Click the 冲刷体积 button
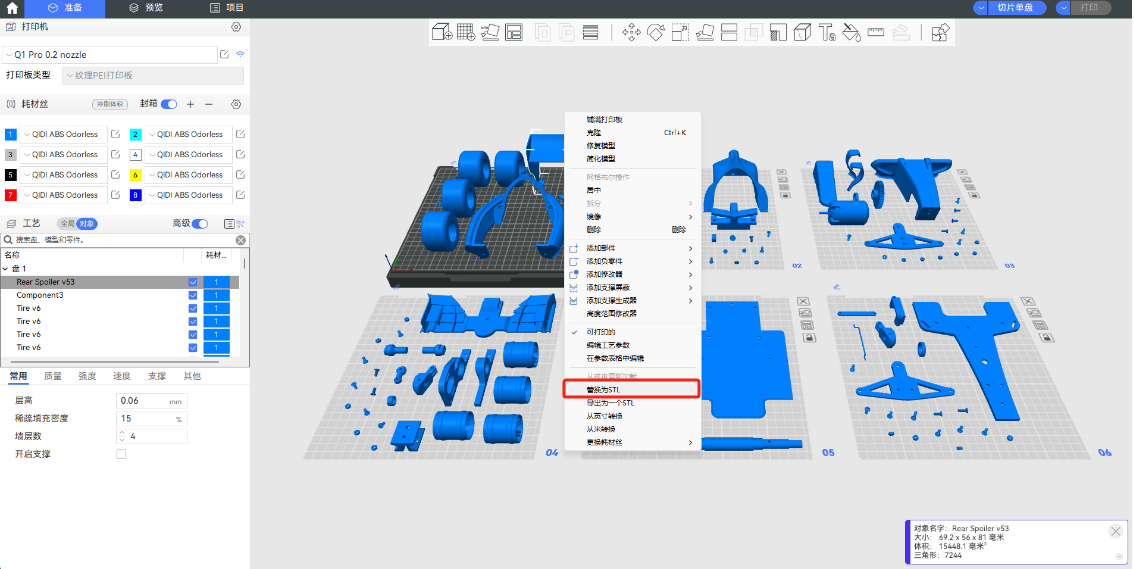This screenshot has width=1134, height=569. point(110,104)
